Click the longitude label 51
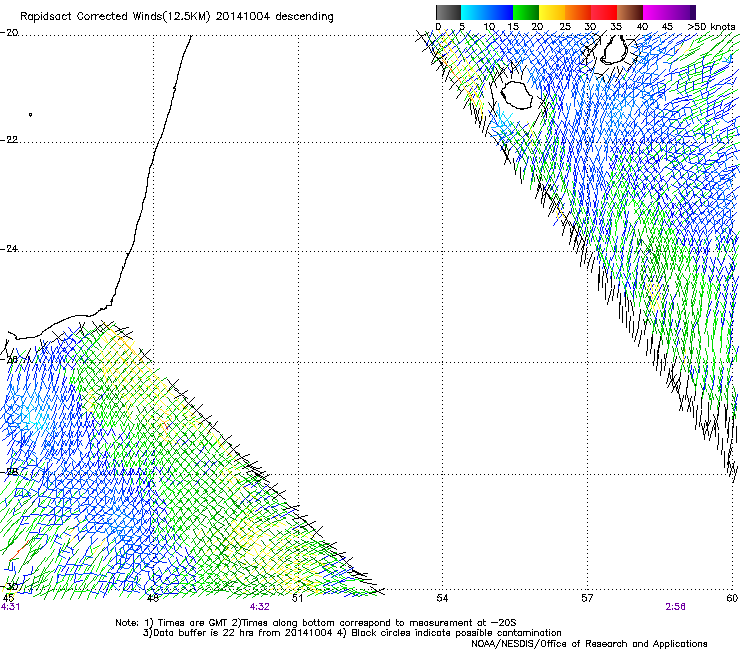Screen dimensions: 740x650 click(297, 598)
